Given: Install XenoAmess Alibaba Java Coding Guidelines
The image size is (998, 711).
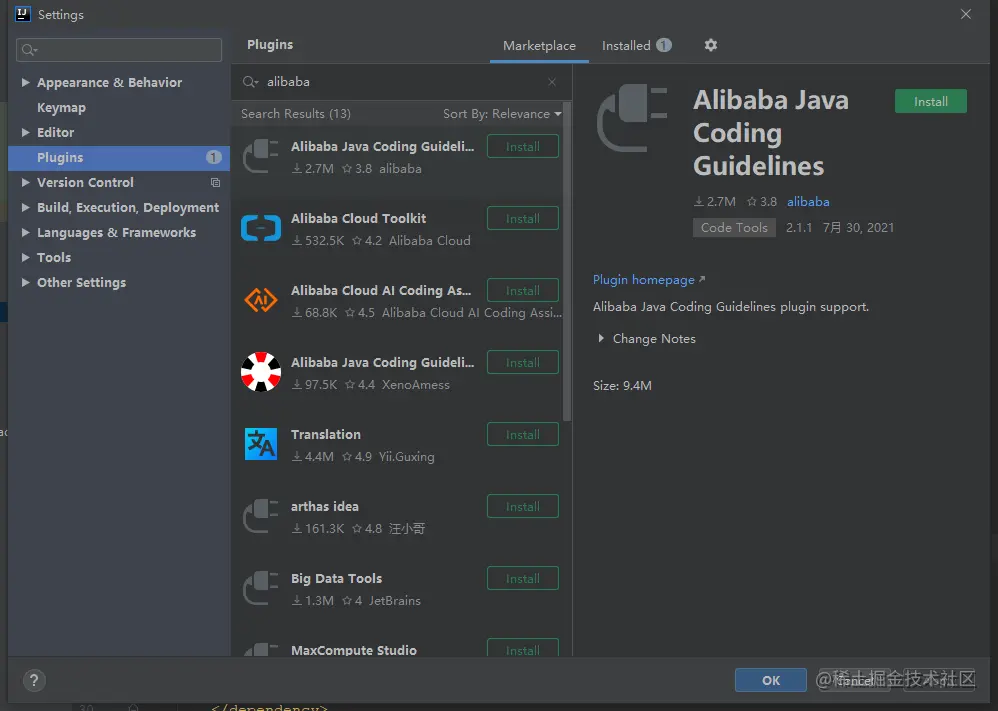Looking at the screenshot, I should click(523, 362).
